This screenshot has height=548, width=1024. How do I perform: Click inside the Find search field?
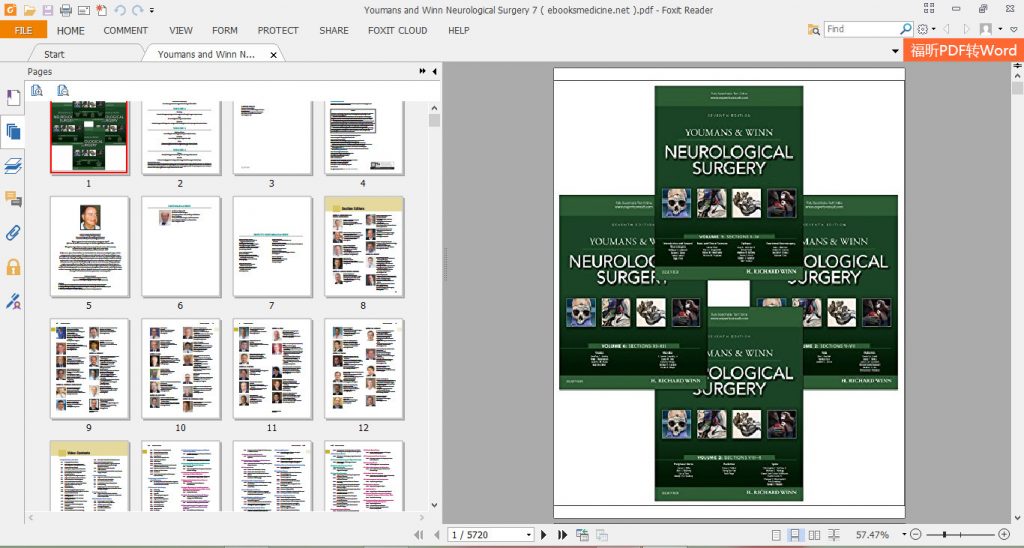click(861, 29)
